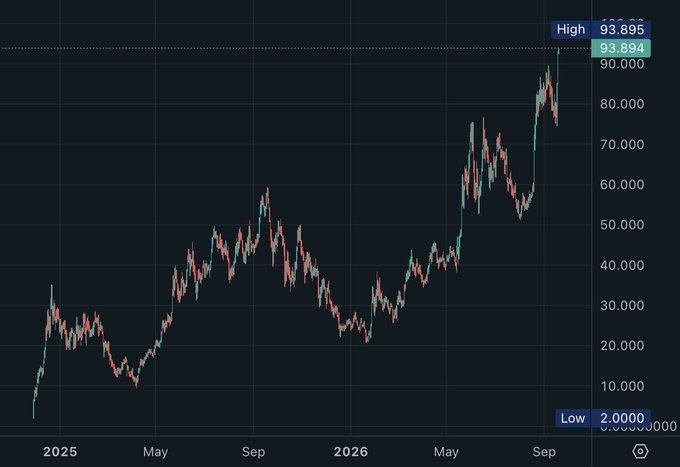Image resolution: width=680 pixels, height=467 pixels.
Task: Click the latest candle at the chart peak
Action: (558, 65)
